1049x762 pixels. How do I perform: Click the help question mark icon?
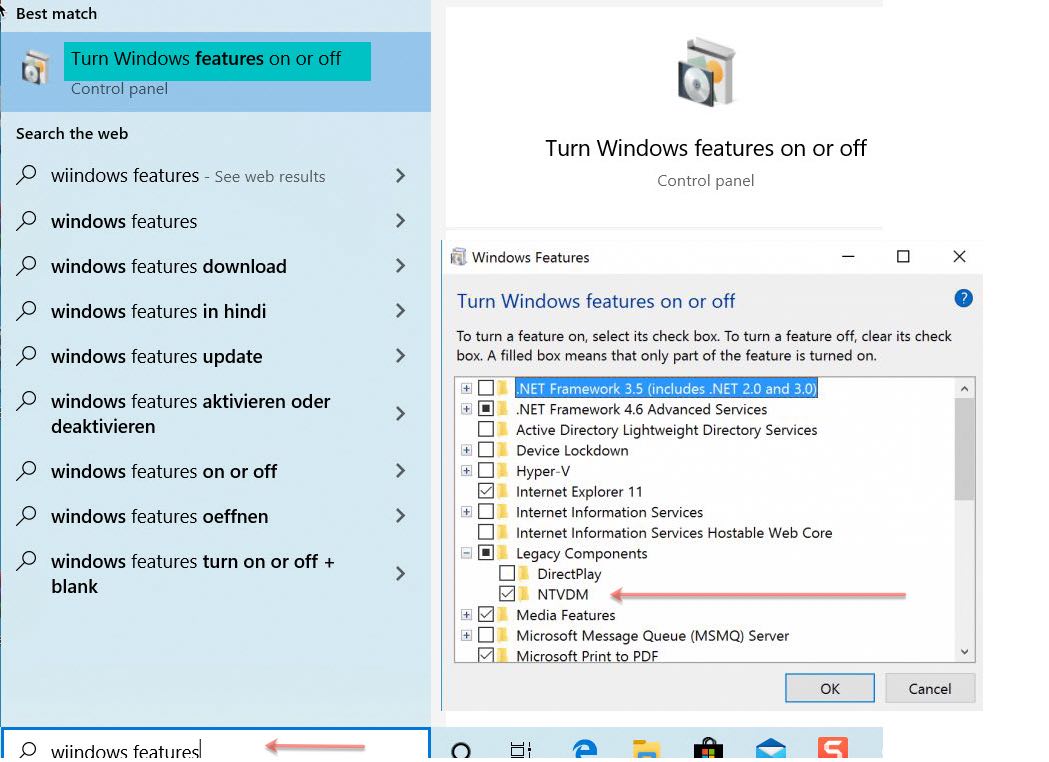[x=963, y=298]
